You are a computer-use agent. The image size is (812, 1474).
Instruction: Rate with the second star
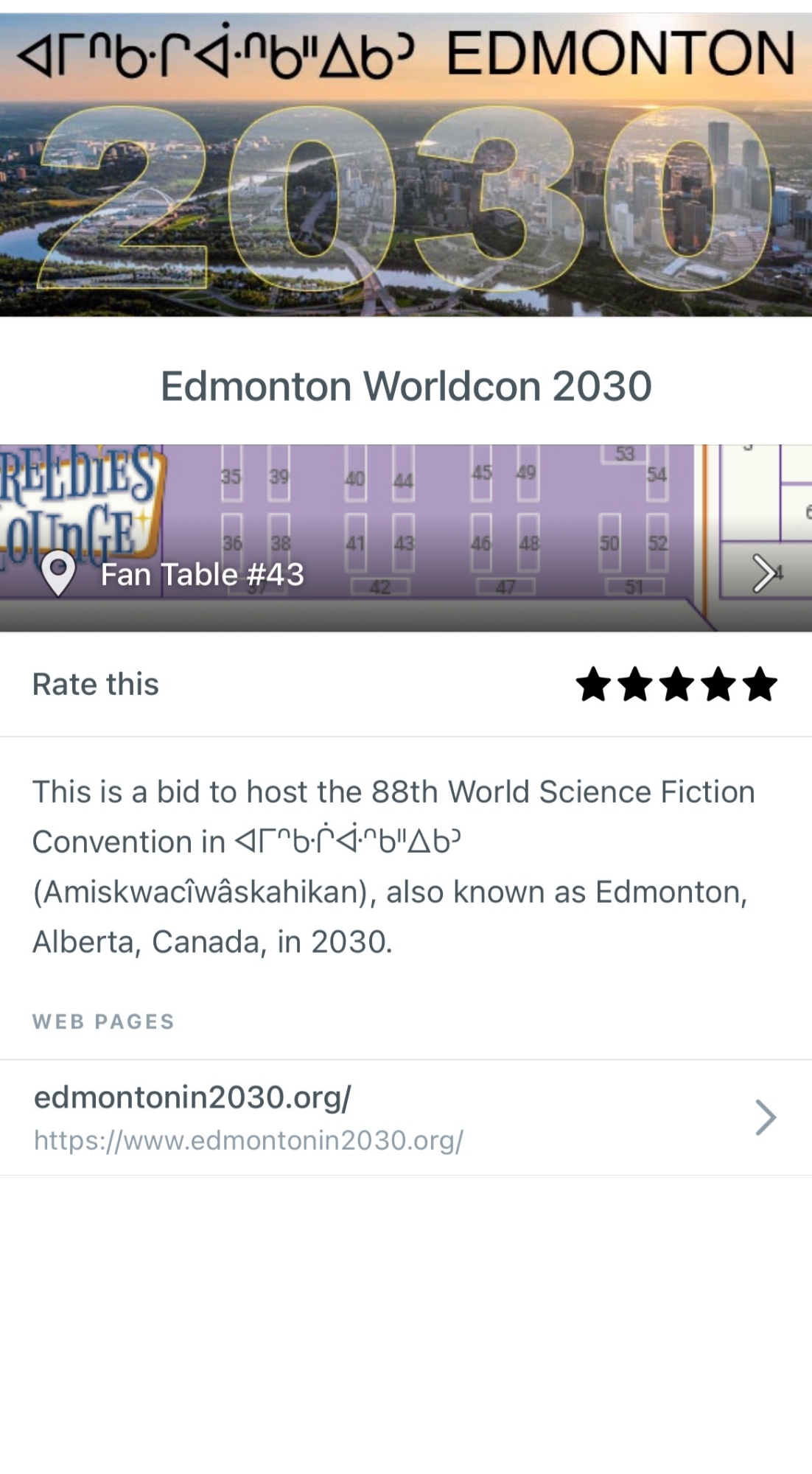[x=634, y=685]
